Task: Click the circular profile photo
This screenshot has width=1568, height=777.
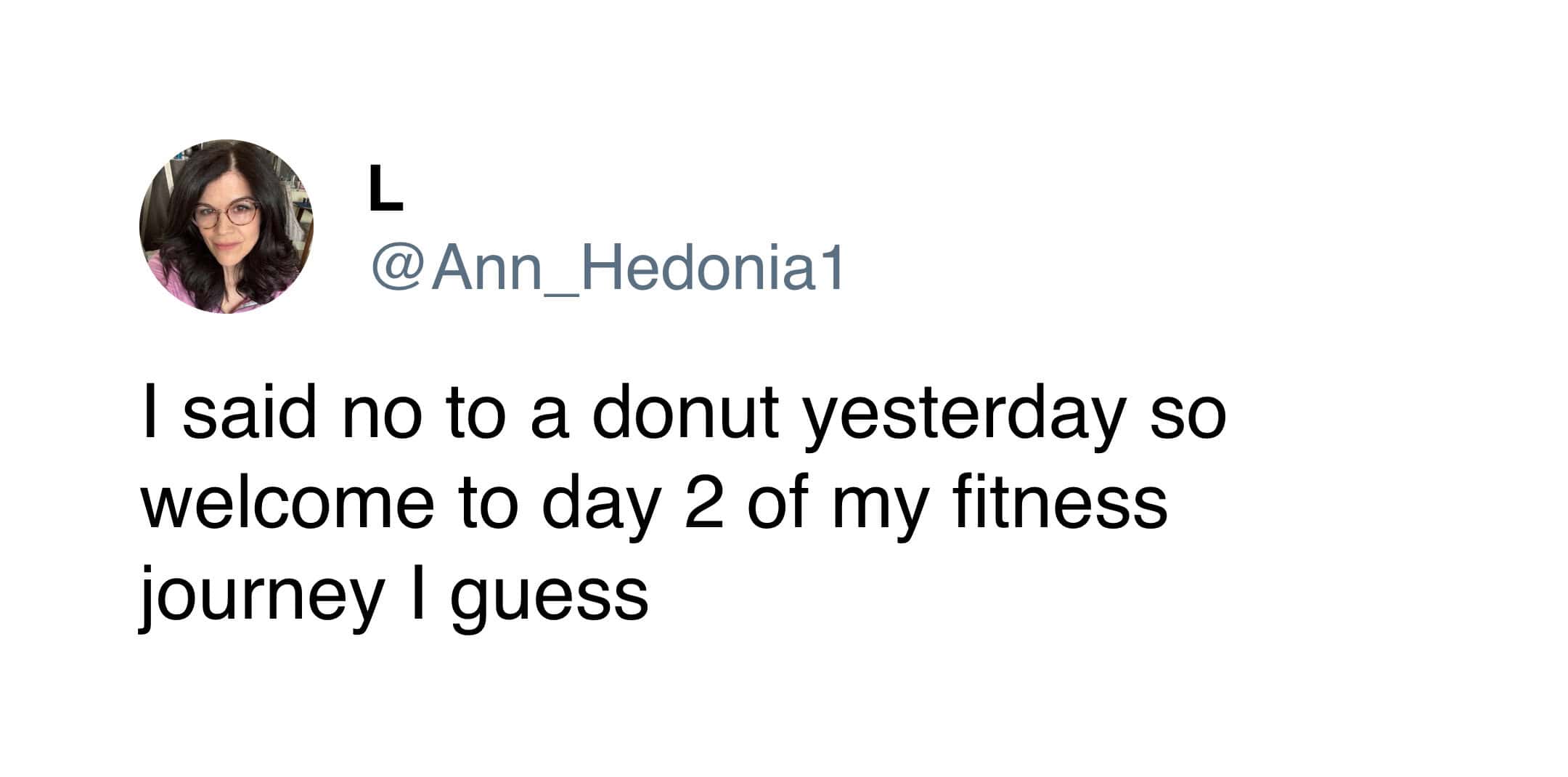Action: pos(226,226)
